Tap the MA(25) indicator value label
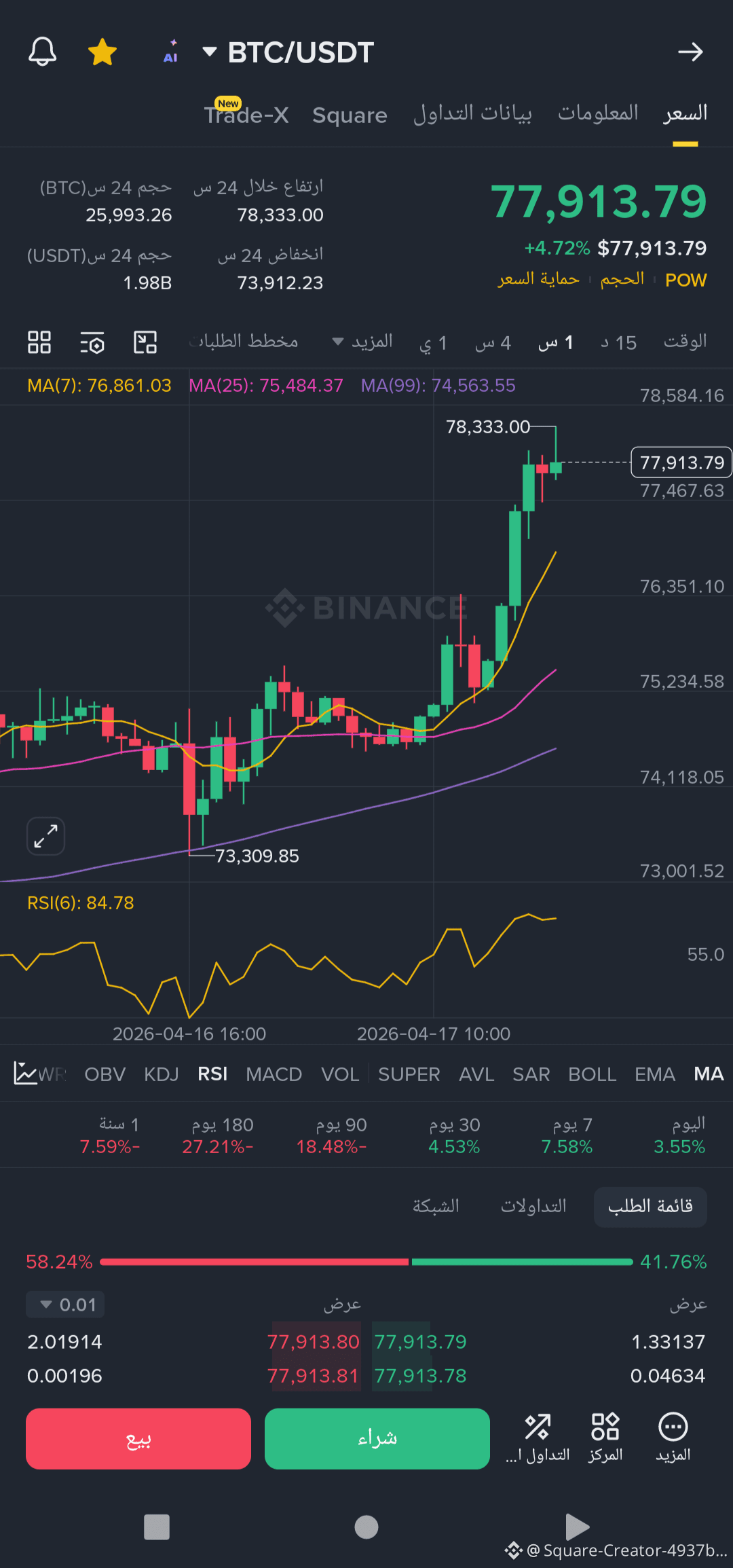This screenshot has height=1568, width=733. pyautogui.click(x=266, y=386)
